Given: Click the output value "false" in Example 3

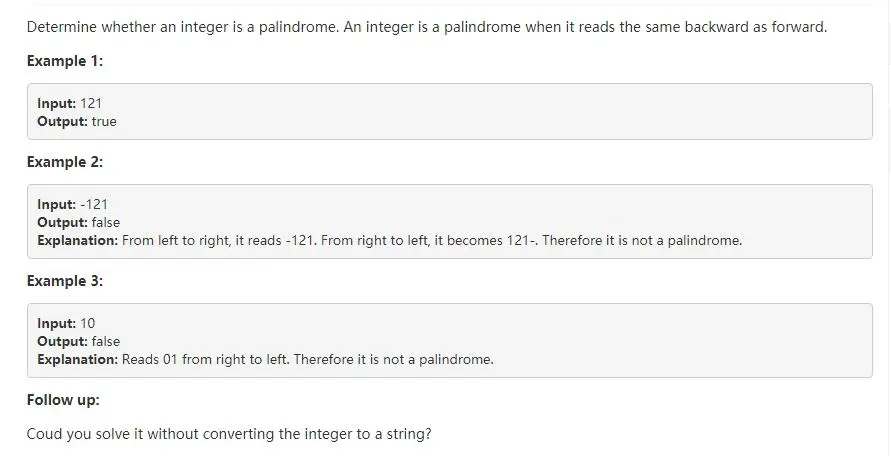Looking at the screenshot, I should tap(106, 341).
